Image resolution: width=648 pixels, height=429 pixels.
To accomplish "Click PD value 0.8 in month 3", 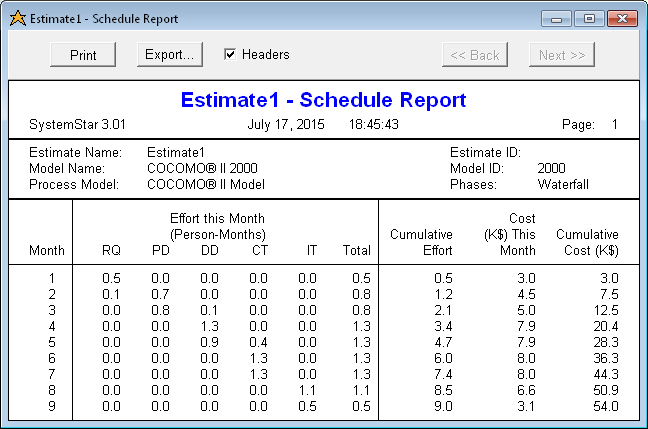I will coord(160,310).
